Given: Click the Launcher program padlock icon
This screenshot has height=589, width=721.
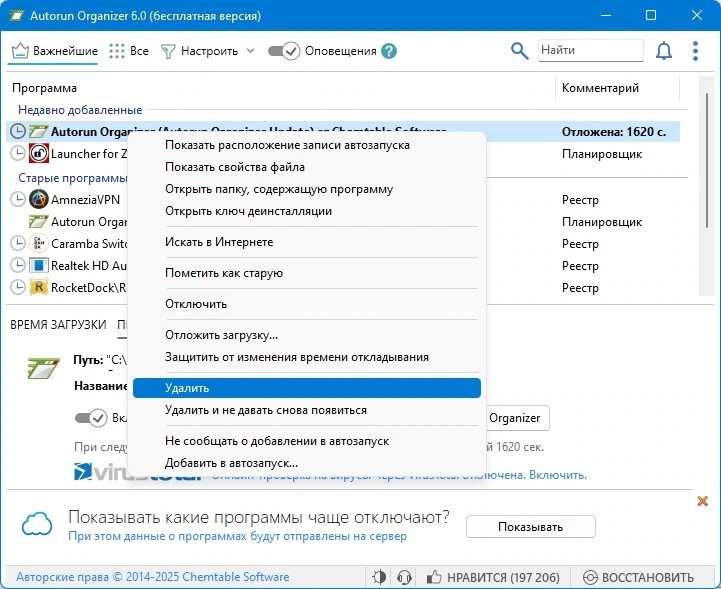Looking at the screenshot, I should coord(39,154).
